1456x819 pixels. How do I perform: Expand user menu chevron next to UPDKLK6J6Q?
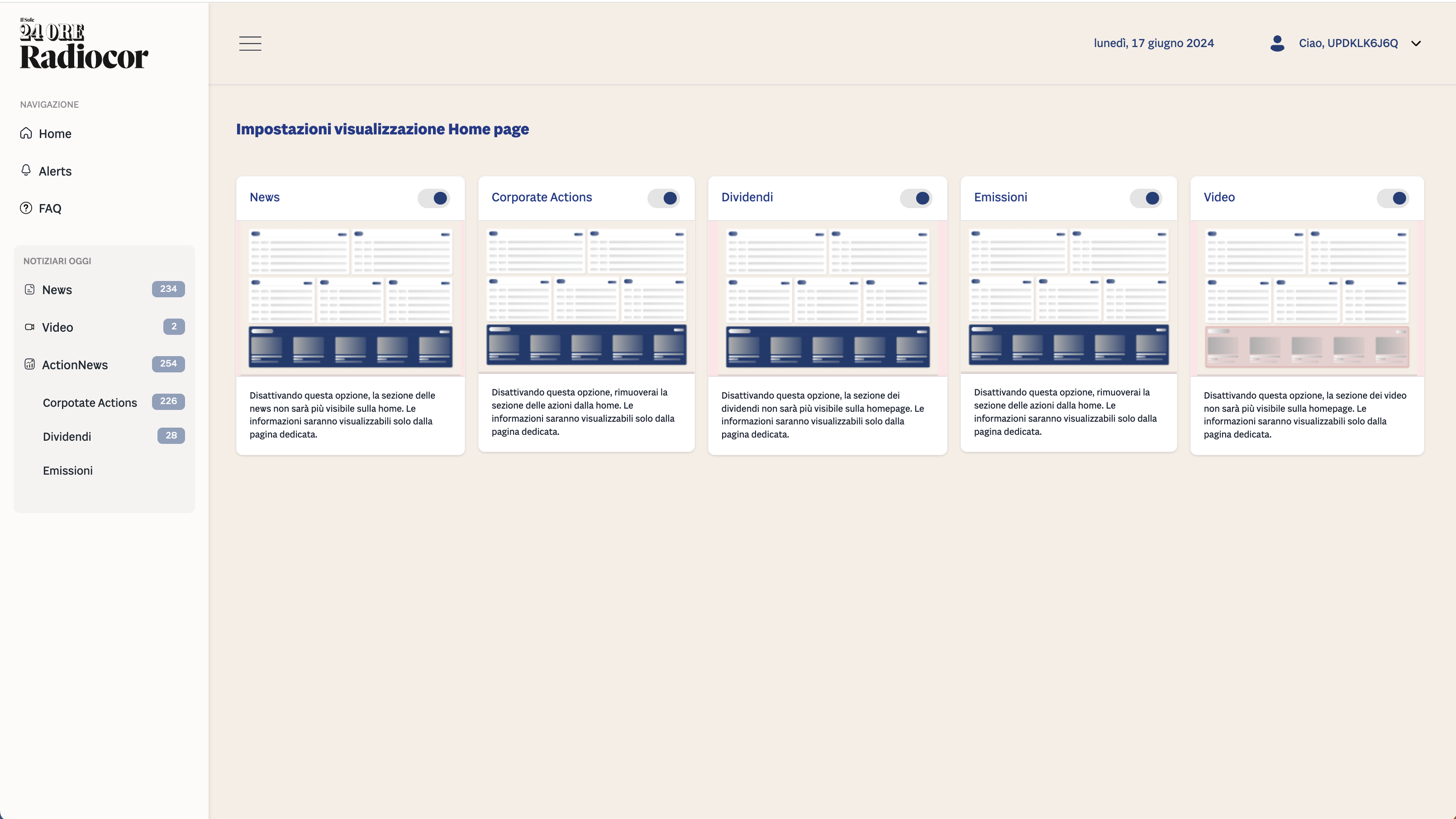coord(1416,43)
